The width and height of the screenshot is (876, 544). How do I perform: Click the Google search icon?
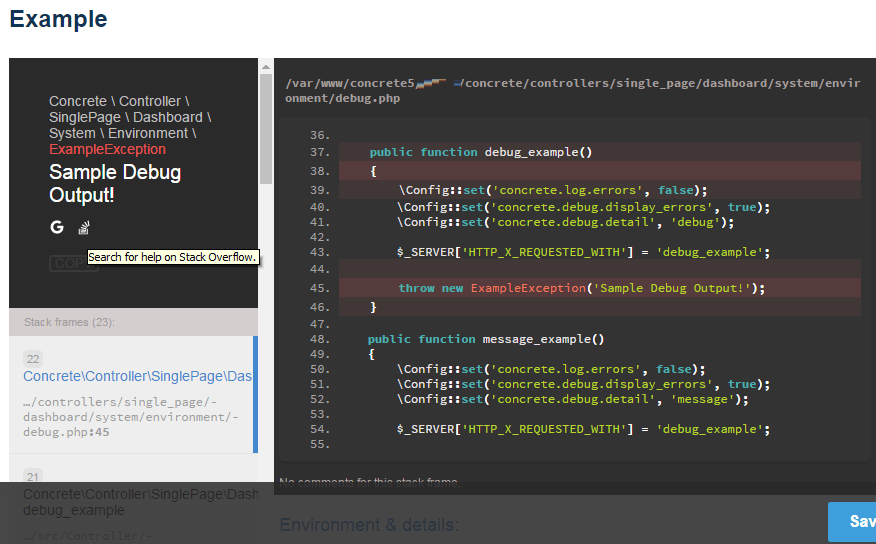click(57, 227)
